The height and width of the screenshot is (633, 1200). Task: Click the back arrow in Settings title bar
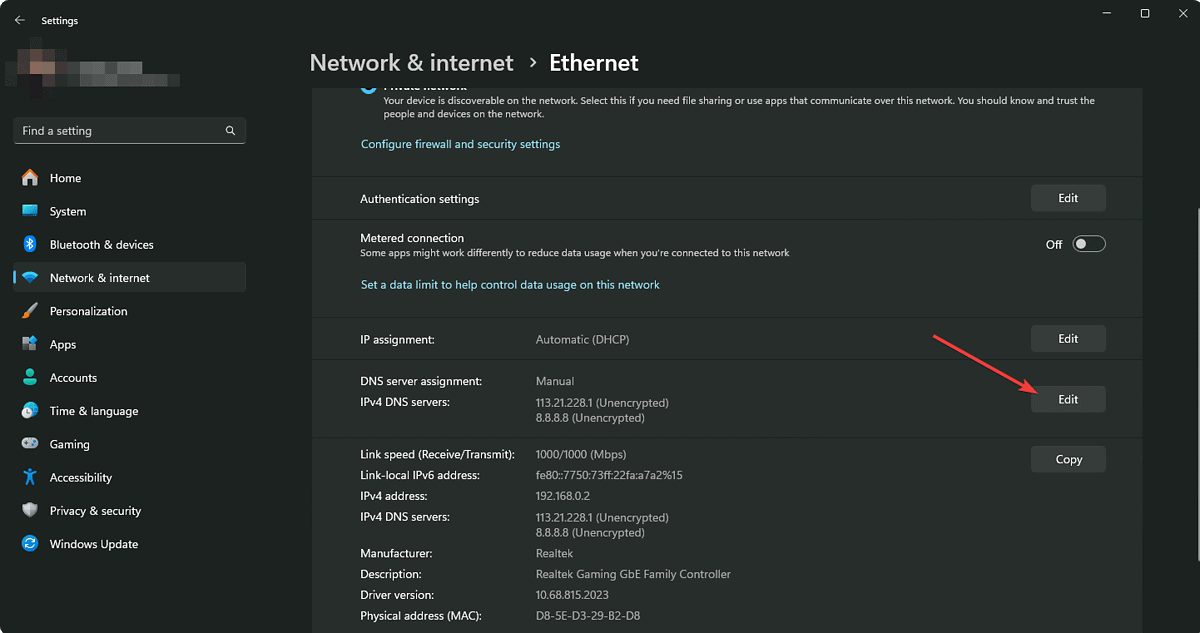(20, 20)
